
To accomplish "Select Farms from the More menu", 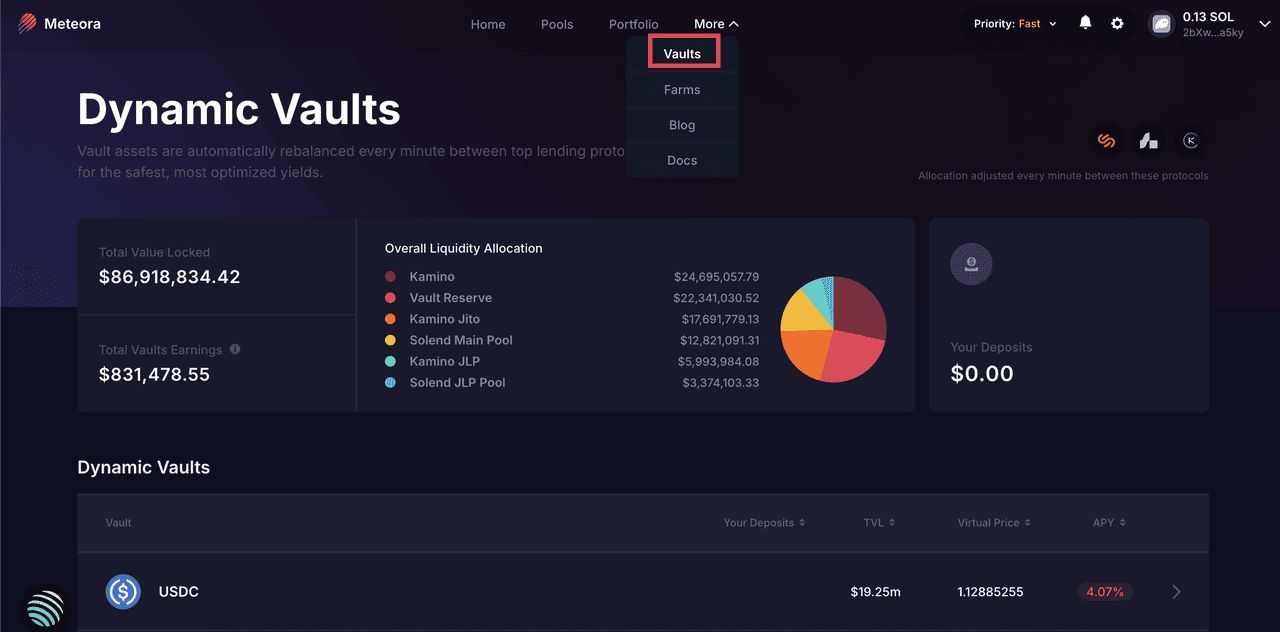I will tap(682, 90).
